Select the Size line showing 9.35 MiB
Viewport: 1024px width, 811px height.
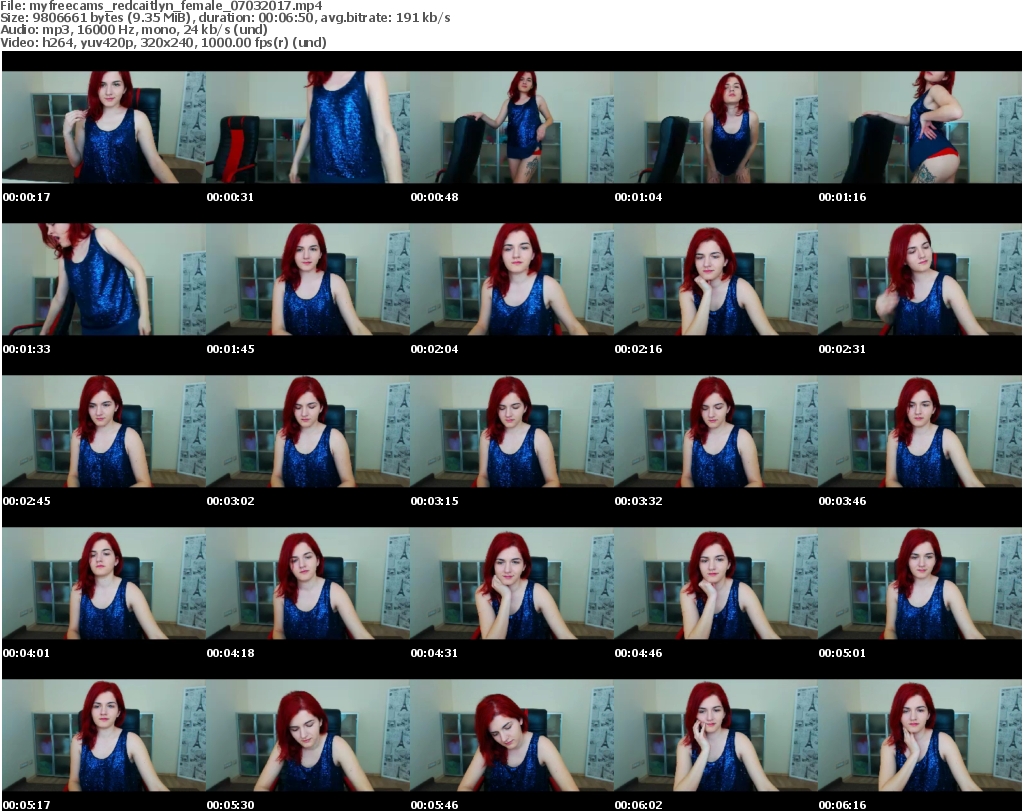[225, 18]
